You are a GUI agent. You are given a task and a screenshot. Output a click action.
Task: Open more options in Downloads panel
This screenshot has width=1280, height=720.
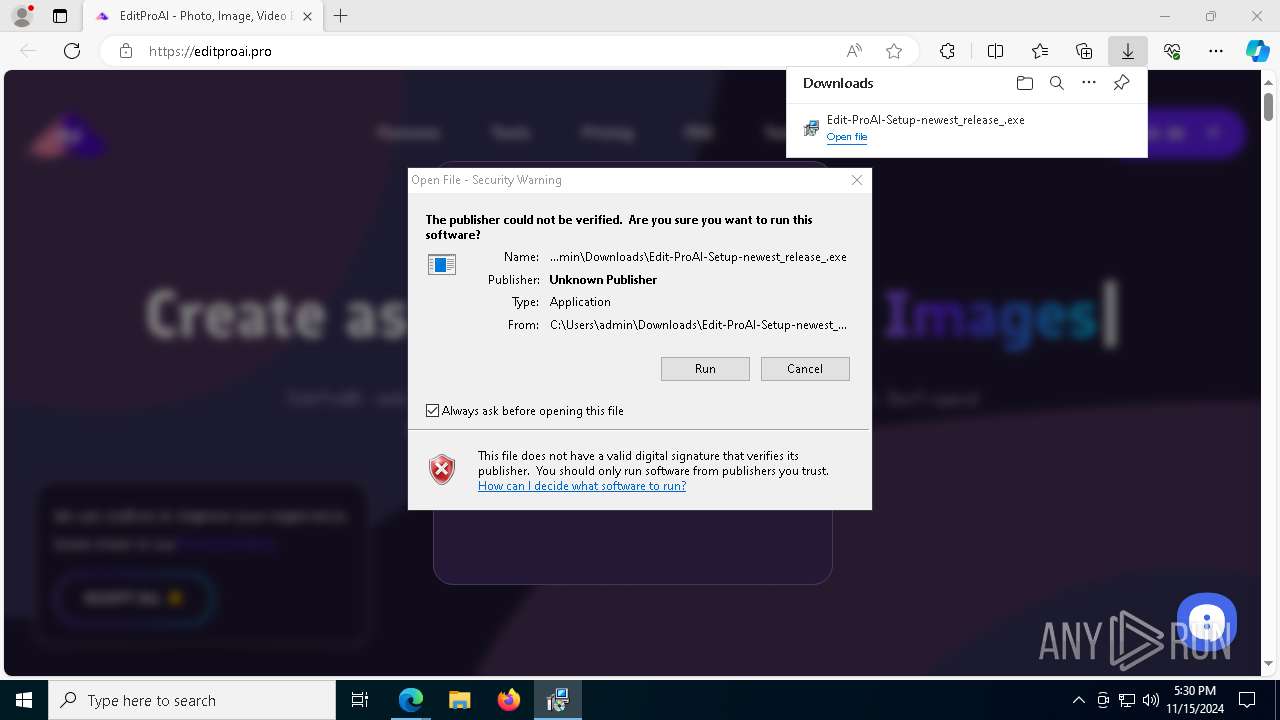[1089, 83]
